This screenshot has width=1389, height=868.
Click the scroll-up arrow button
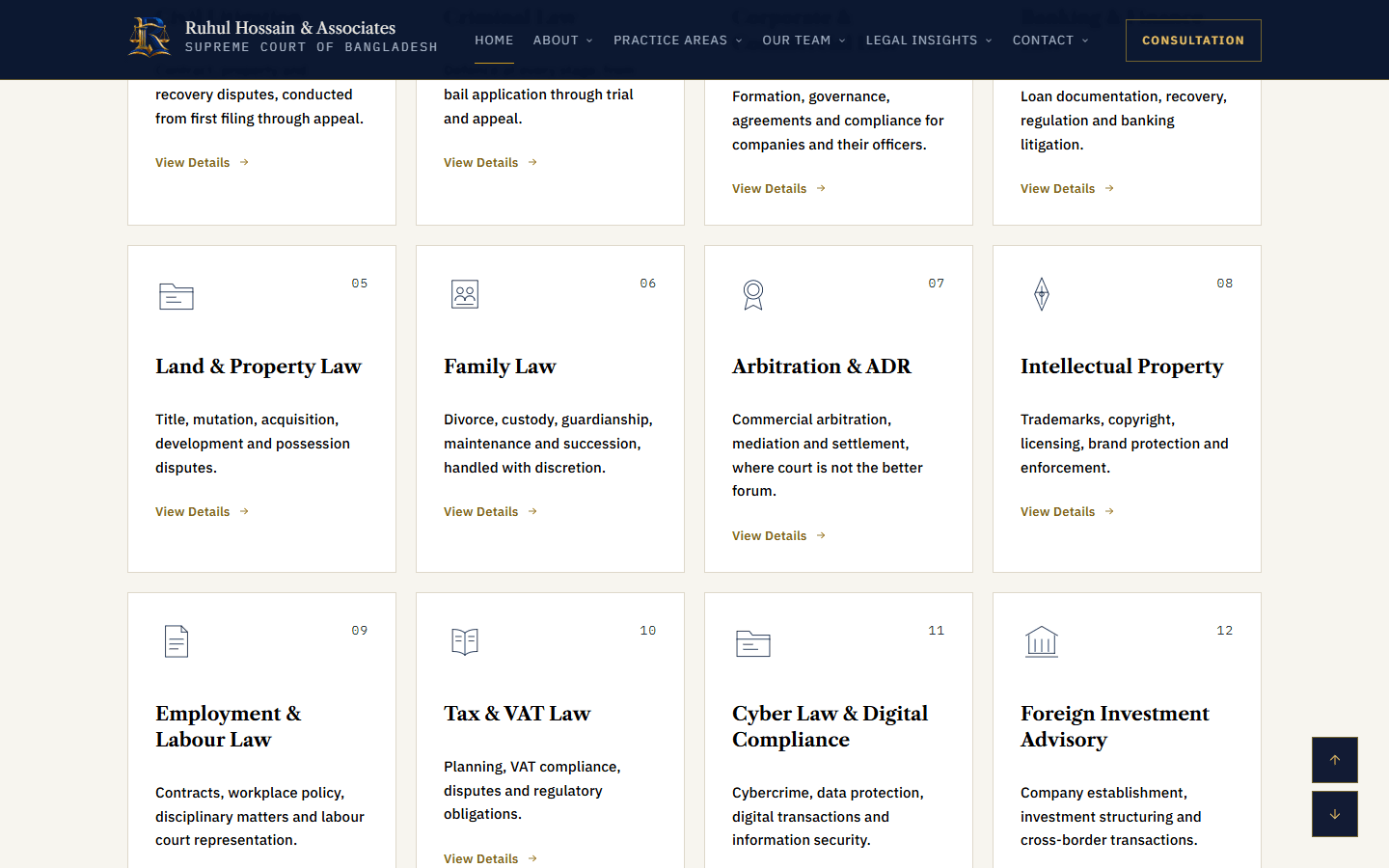pos(1335,760)
